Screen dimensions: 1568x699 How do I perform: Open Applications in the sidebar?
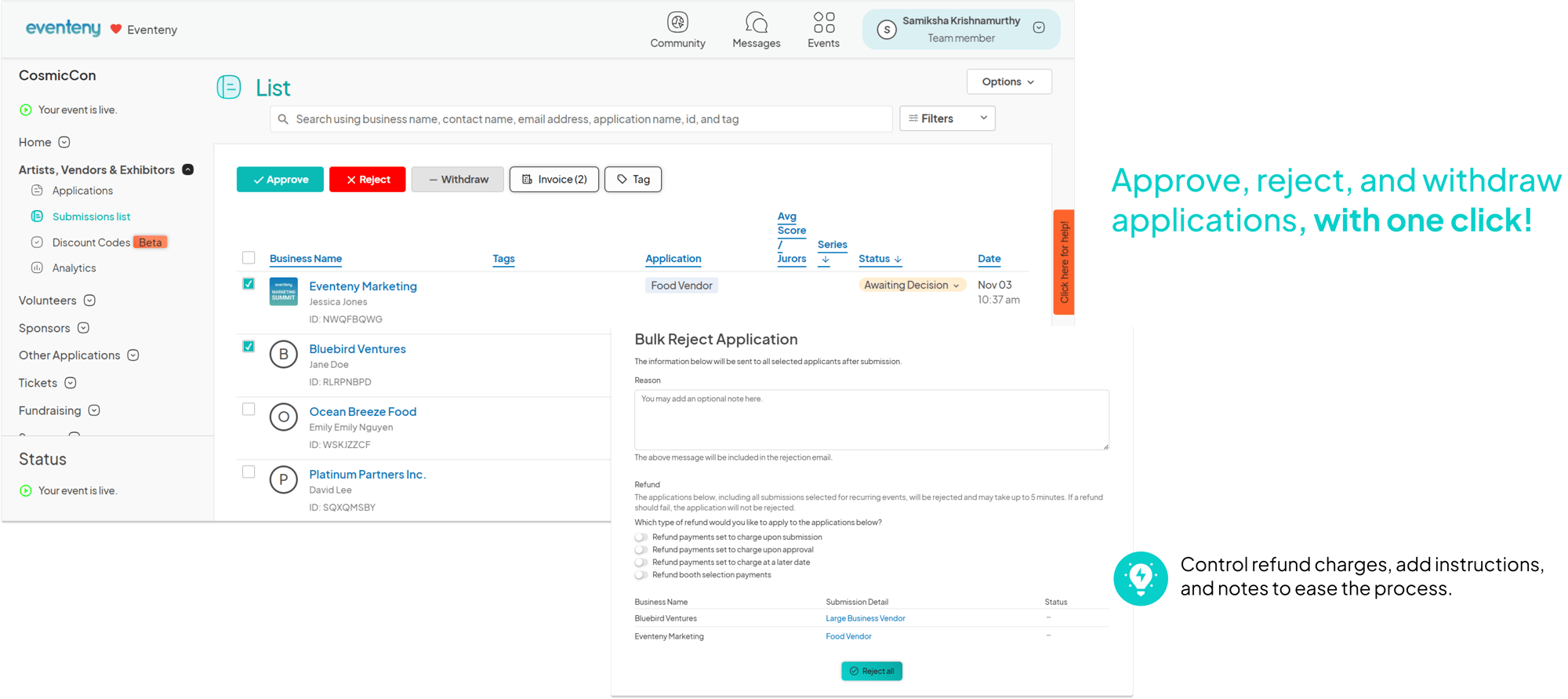pyautogui.click(x=82, y=191)
